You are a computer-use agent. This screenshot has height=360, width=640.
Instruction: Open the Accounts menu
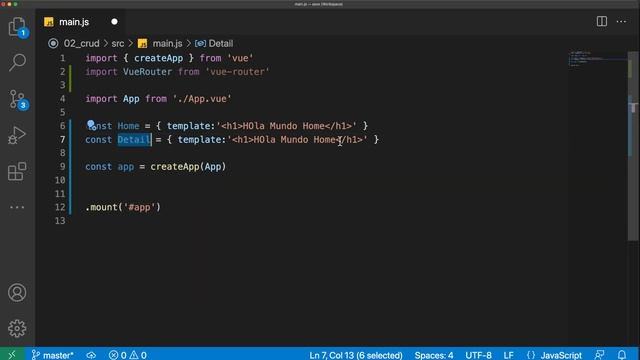17,293
